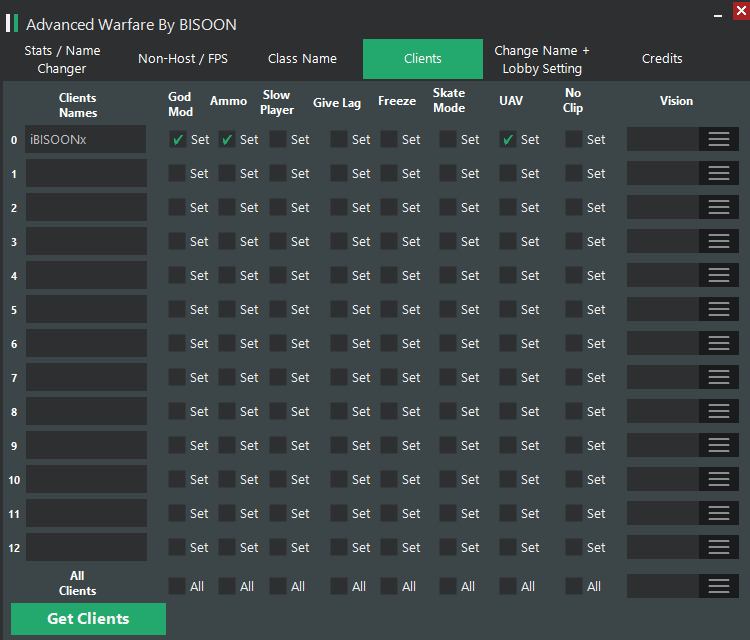Viewport: 750px width, 640px height.
Task: Uncheck Ammo for client 0 iBISOONx
Action: tap(227, 140)
